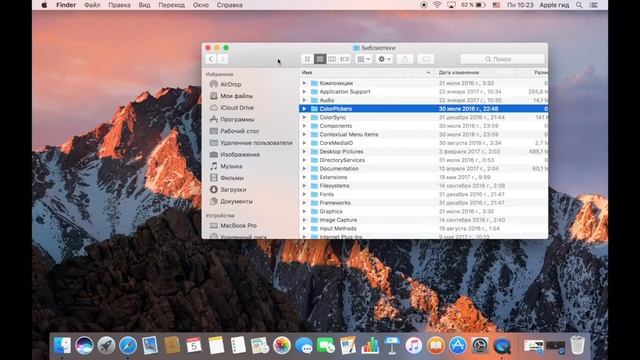This screenshot has height=360, width=640.
Task: Switch Finder to icon view
Action: point(307,59)
